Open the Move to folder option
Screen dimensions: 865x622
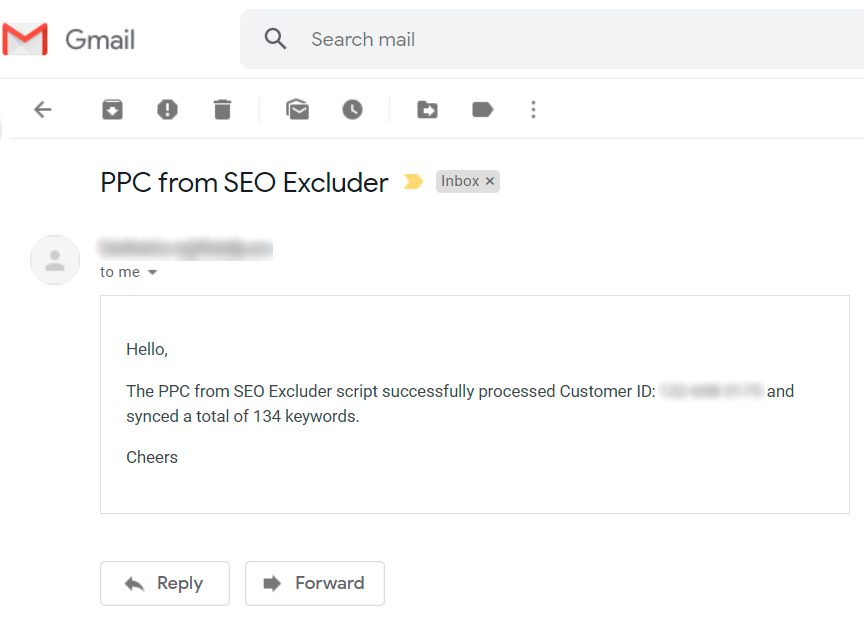428,110
